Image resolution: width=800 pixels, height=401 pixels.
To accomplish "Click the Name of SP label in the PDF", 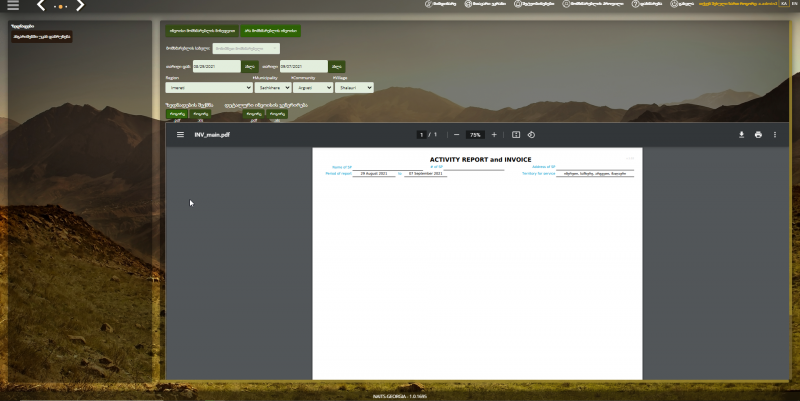I will click(x=342, y=167).
